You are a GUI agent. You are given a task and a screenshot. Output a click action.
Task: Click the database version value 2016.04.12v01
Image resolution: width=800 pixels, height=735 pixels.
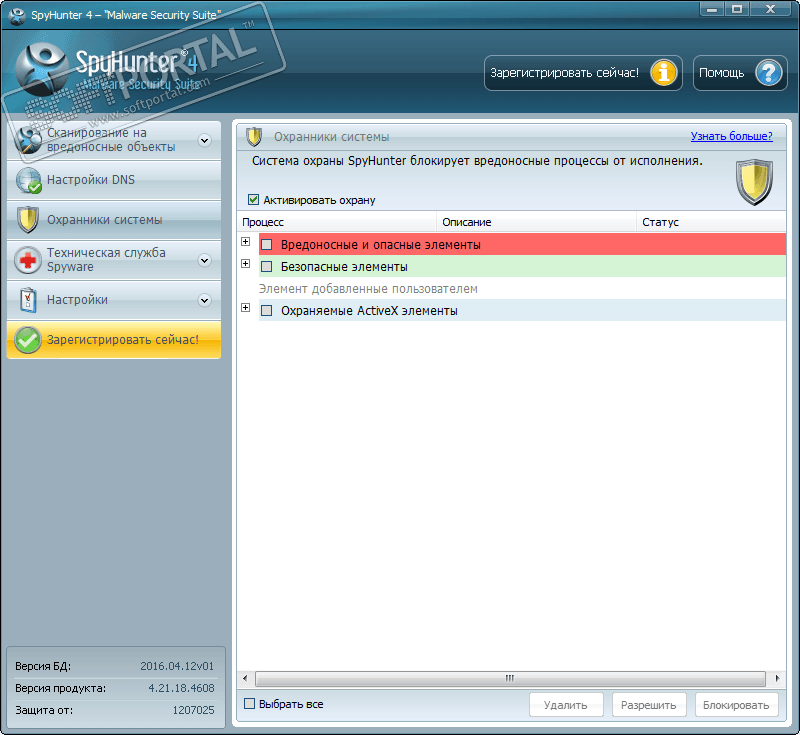[177, 666]
